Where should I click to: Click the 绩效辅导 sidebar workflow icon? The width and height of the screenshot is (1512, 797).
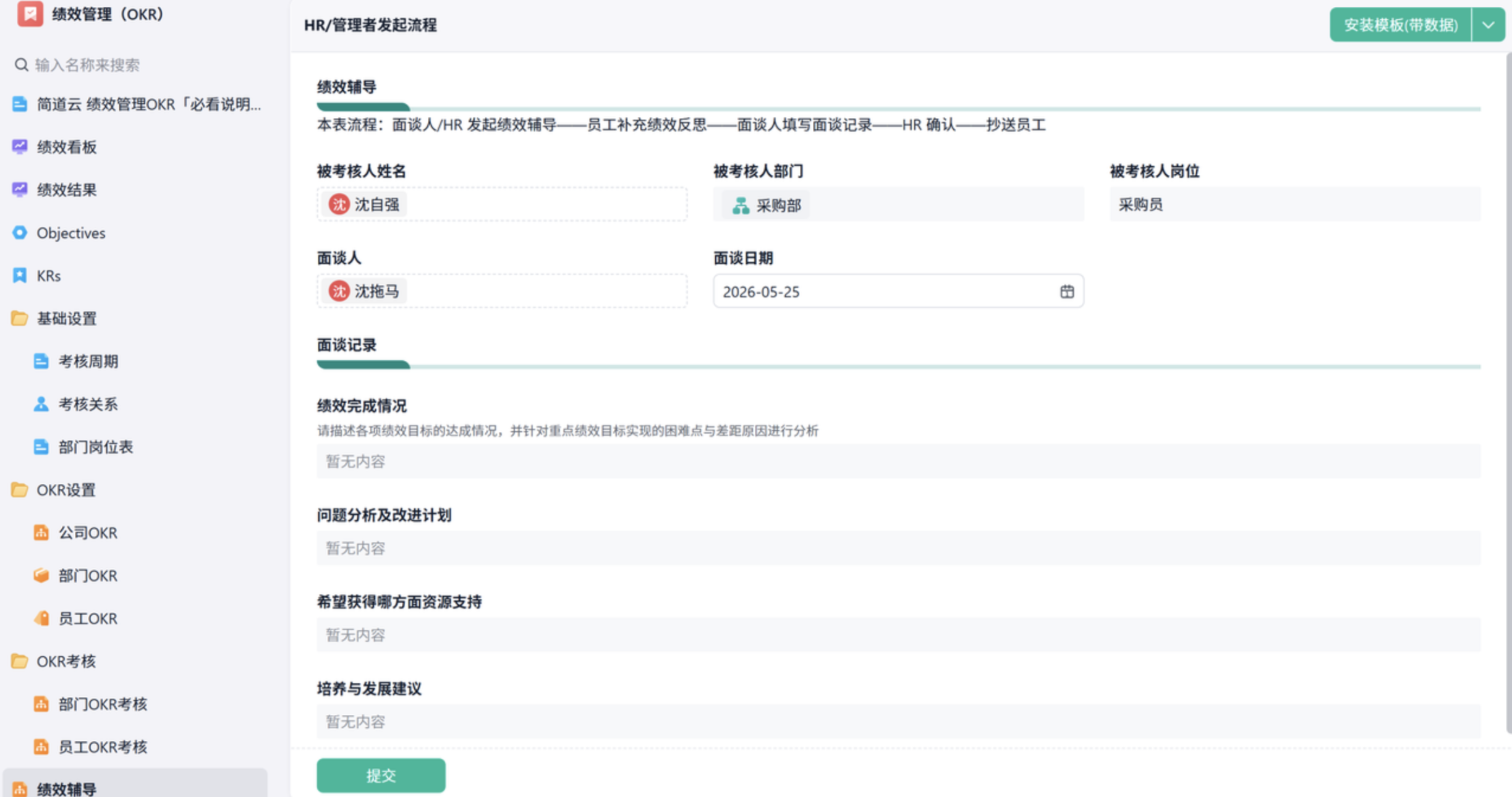20,789
